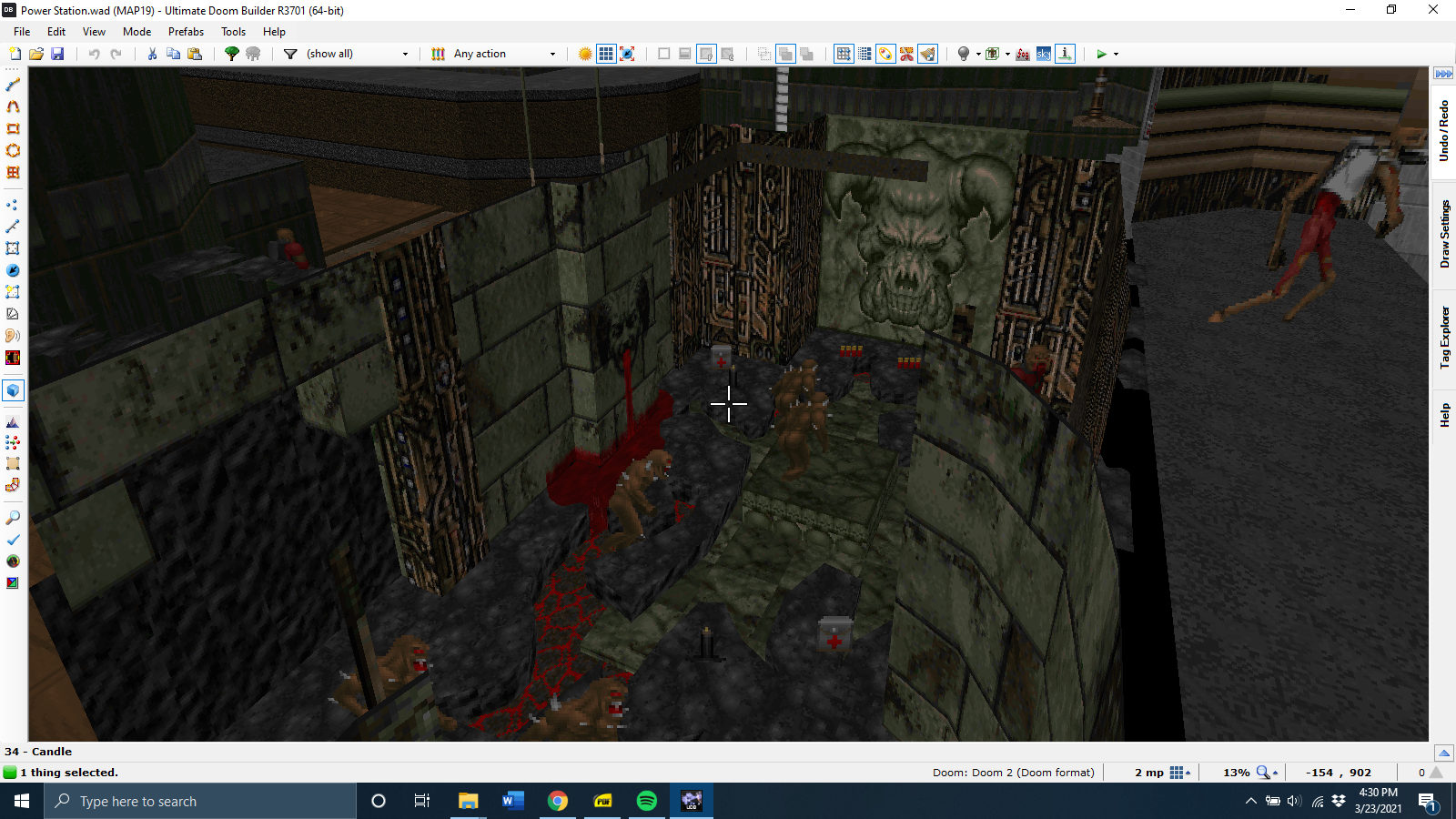This screenshot has width=1456, height=819.
Task: Click the gray tree prefab icon
Action: pos(253,54)
